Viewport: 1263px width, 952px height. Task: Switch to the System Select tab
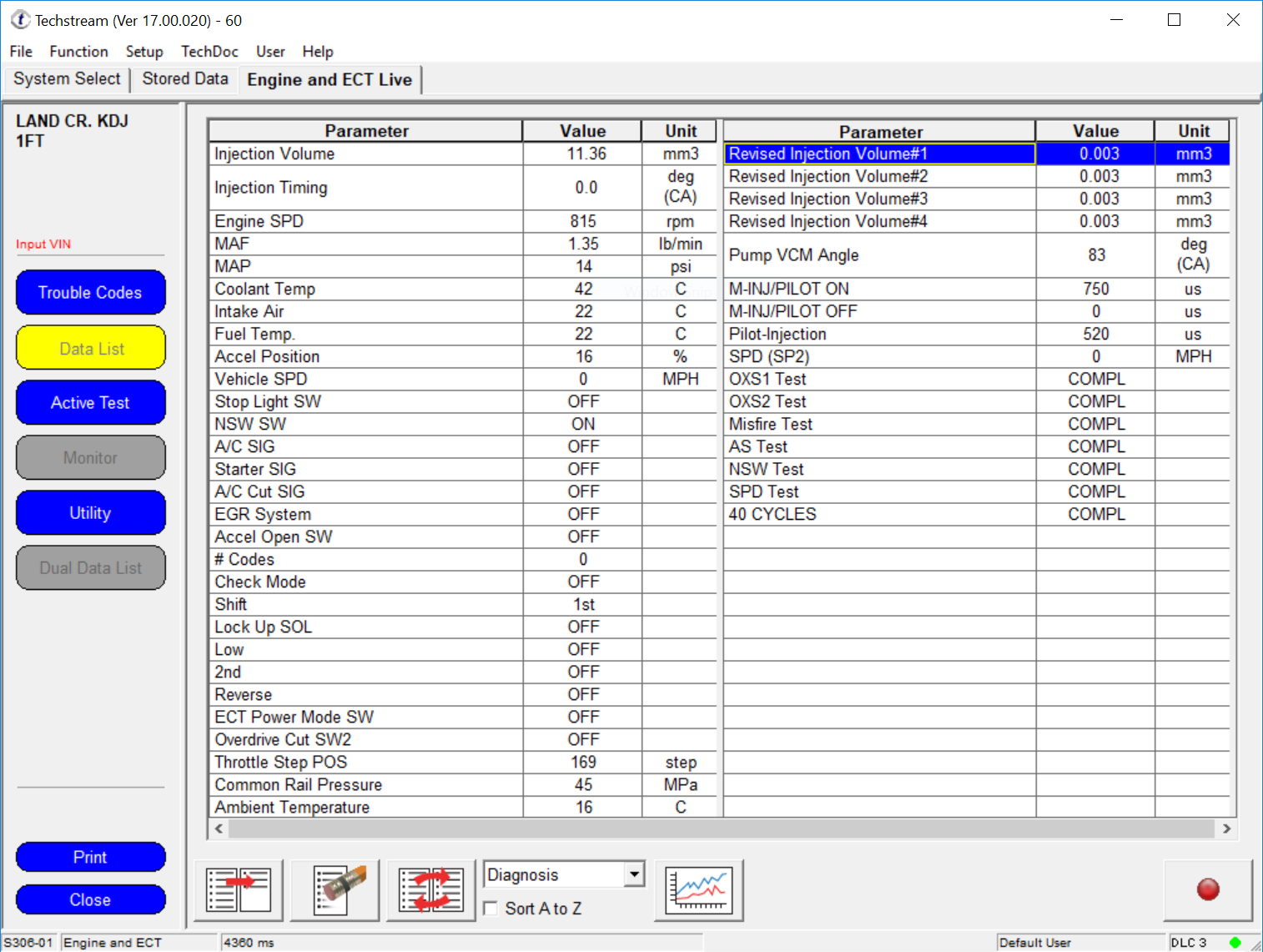pyautogui.click(x=67, y=79)
